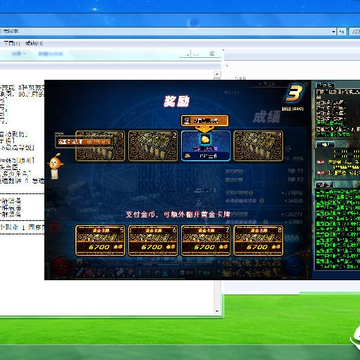Select the revealed gold reward card 3
The height and width of the screenshot is (360, 360).
tap(205, 146)
